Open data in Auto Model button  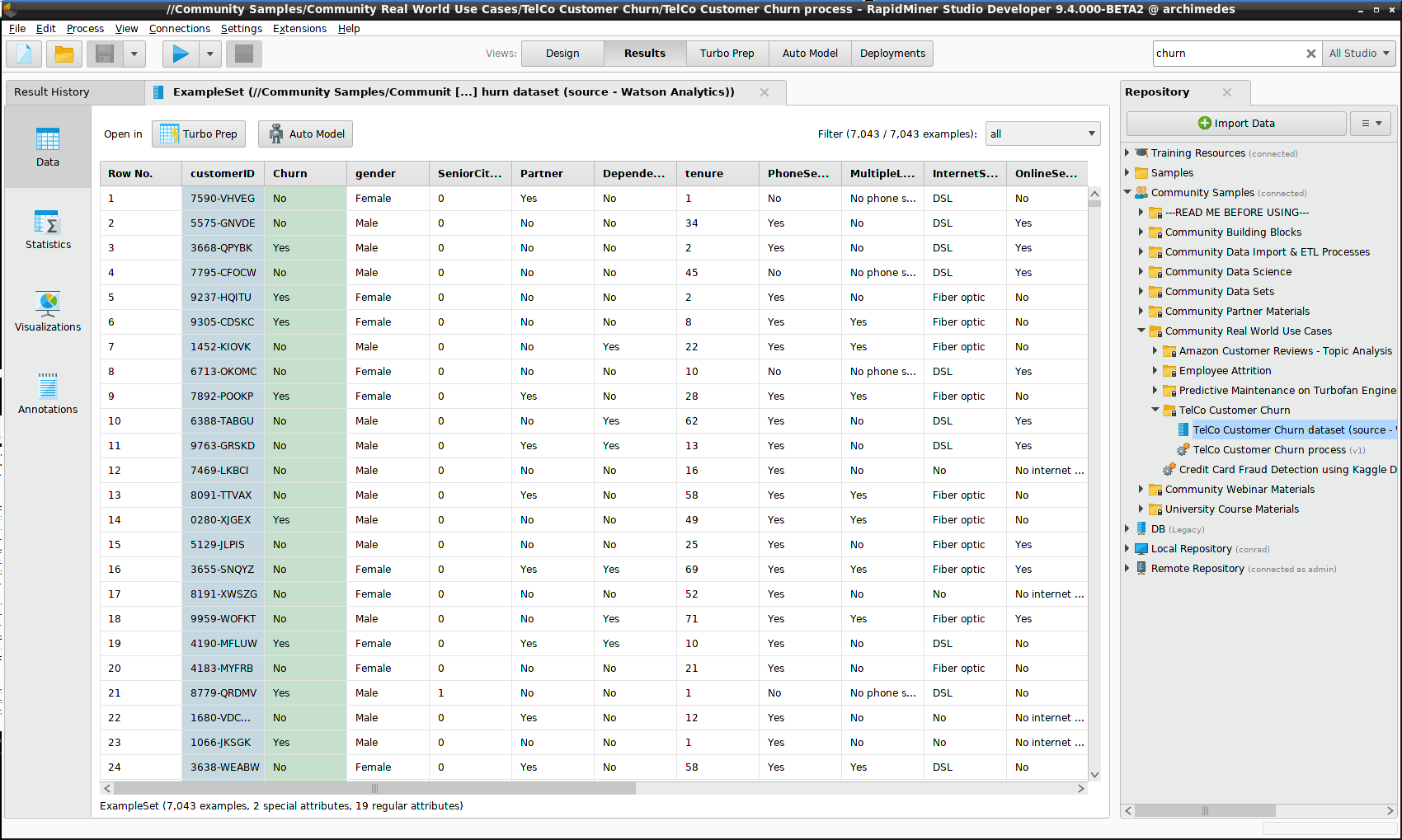click(x=305, y=134)
